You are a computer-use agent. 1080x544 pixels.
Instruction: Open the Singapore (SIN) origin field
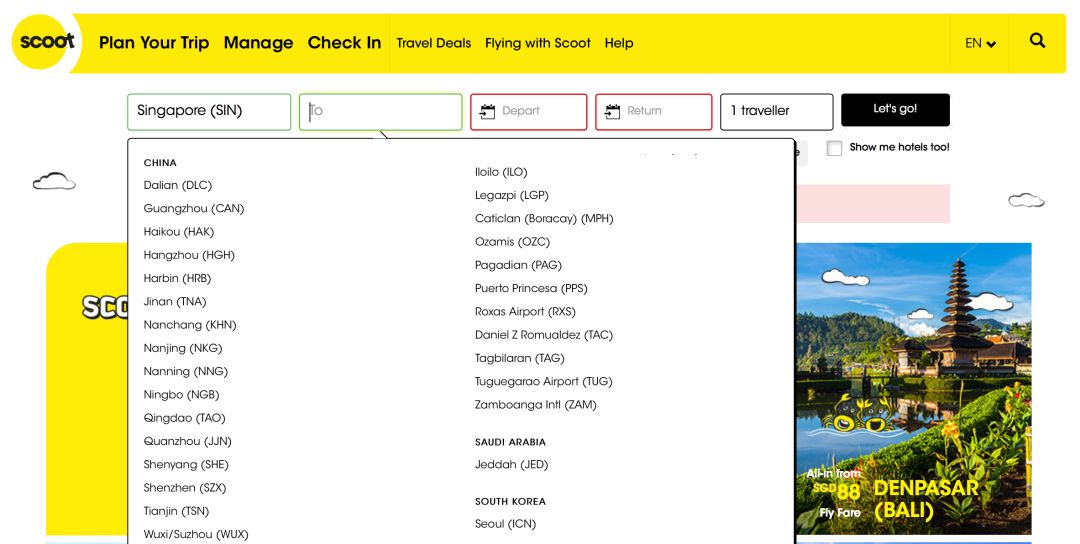pos(208,111)
